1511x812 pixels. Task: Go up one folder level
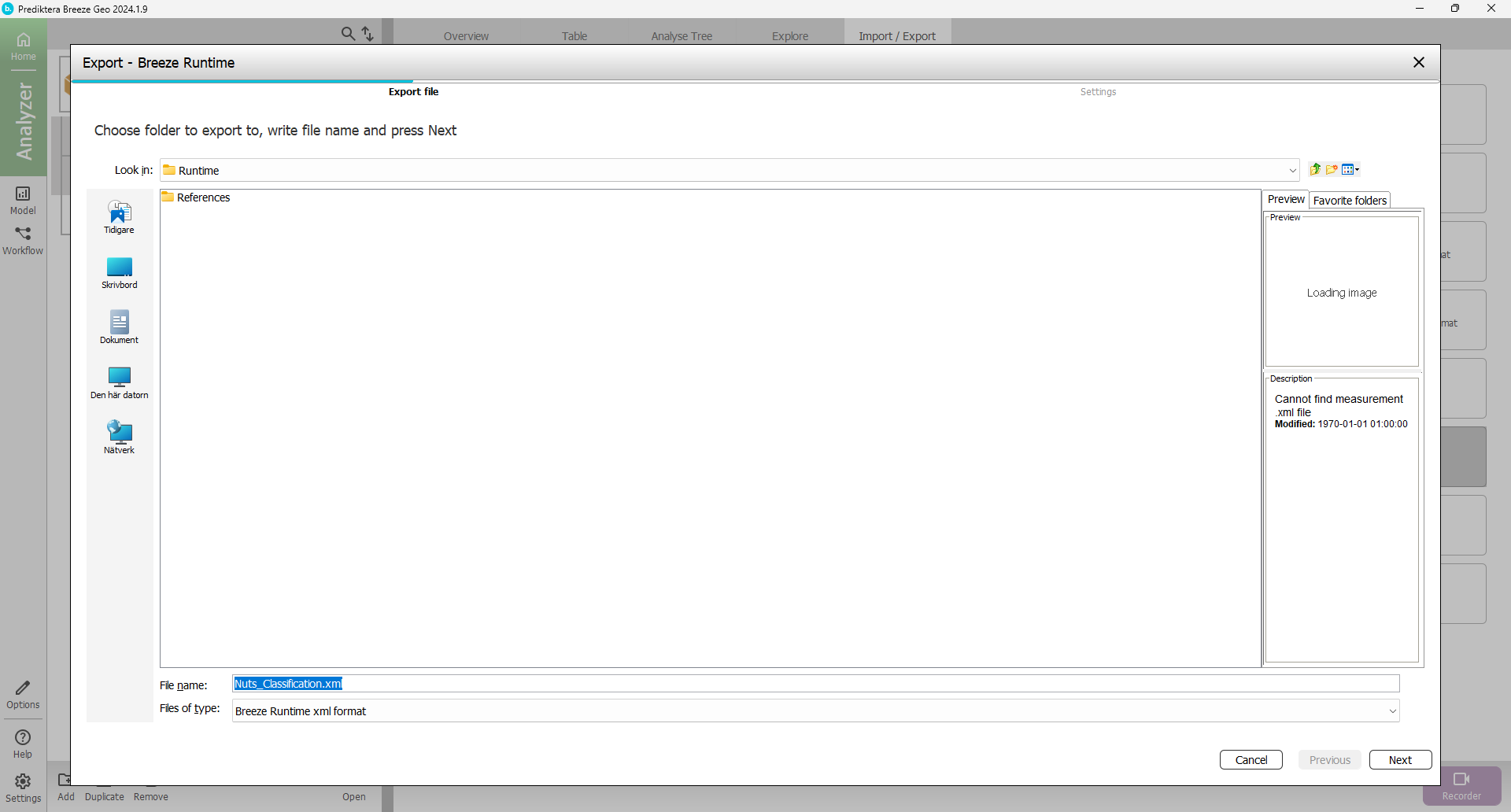point(1315,169)
